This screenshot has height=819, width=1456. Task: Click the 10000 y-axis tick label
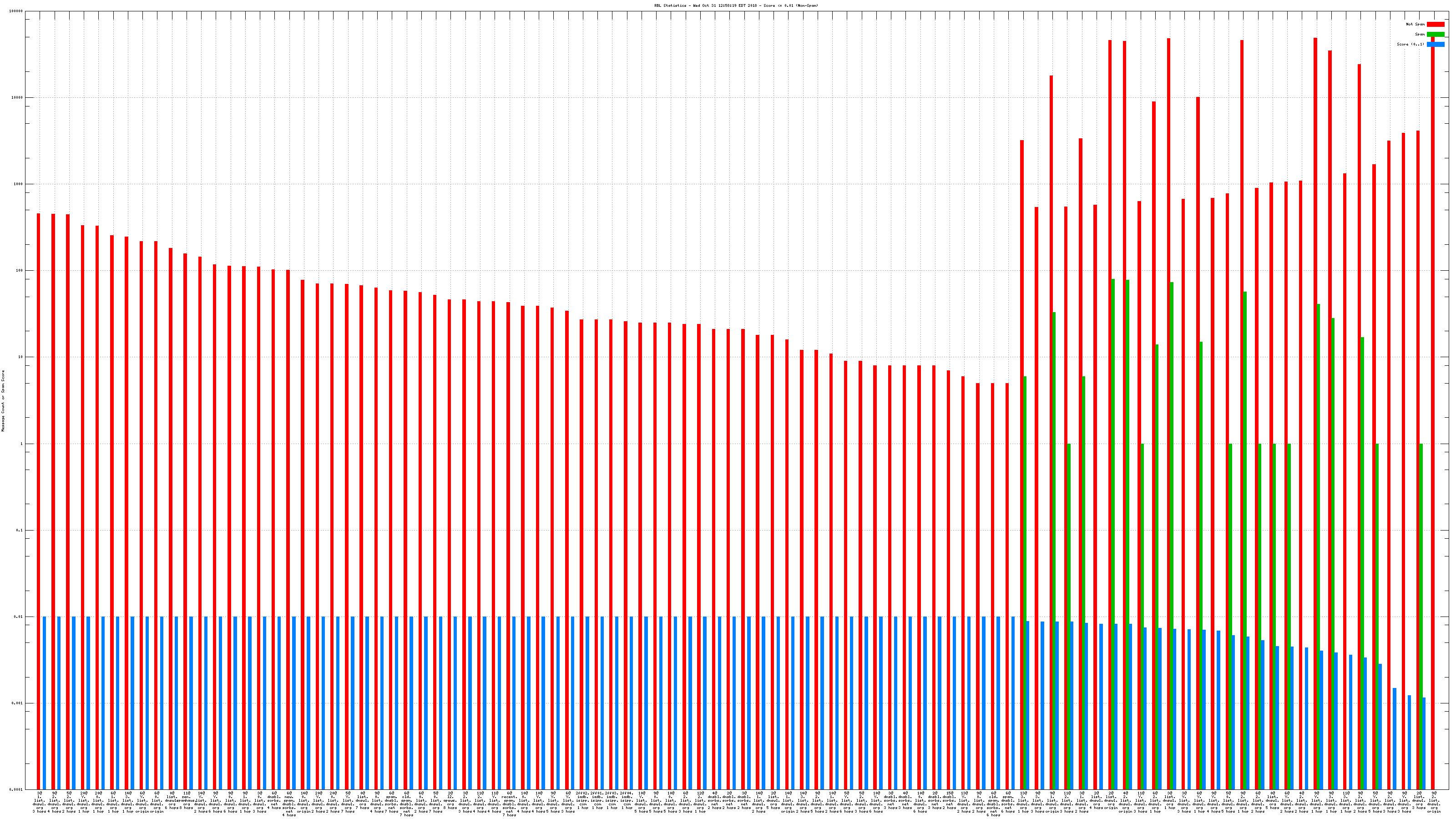tap(18, 98)
